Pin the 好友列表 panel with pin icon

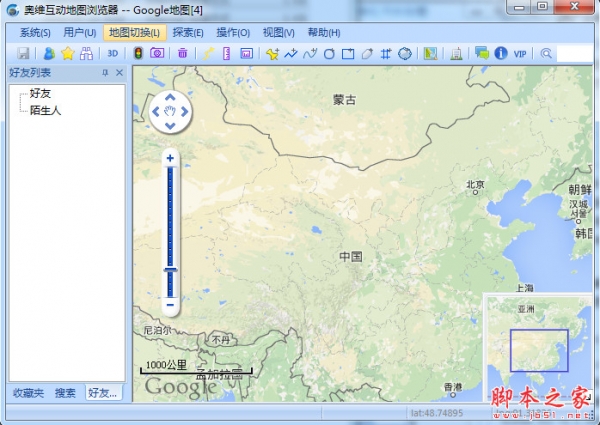(x=105, y=73)
